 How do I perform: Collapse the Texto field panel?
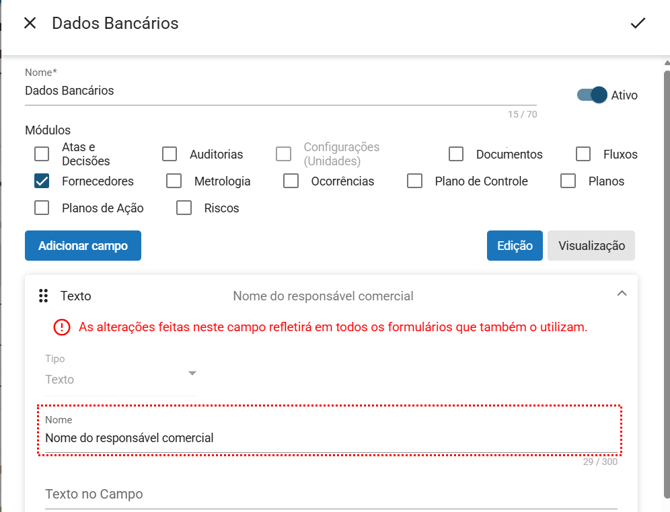622,294
